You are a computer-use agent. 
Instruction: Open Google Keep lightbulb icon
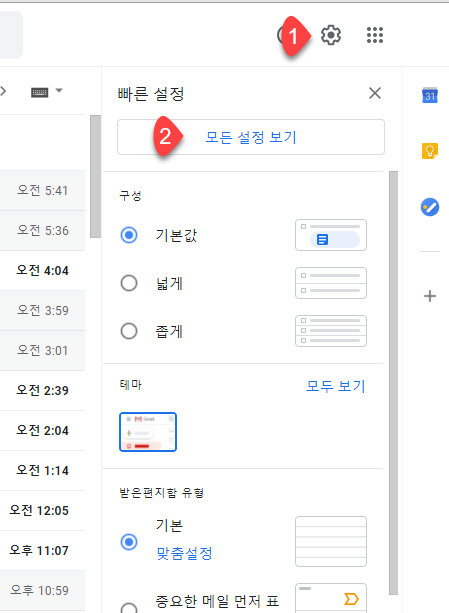coord(430,151)
